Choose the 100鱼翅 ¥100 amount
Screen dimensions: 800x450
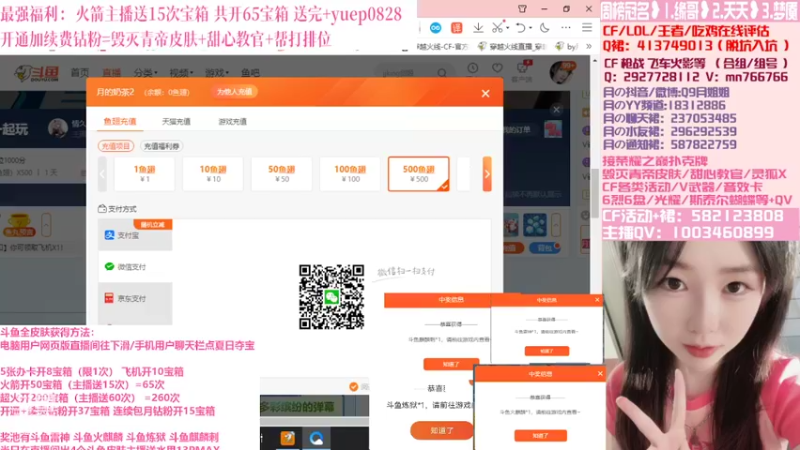click(x=350, y=174)
